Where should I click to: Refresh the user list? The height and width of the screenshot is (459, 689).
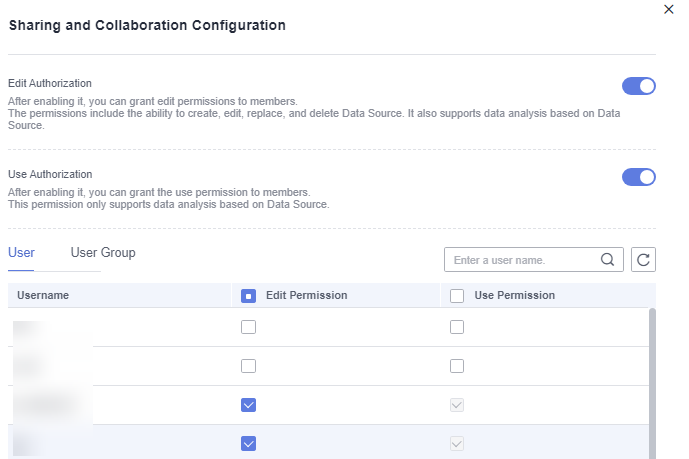pyautogui.click(x=644, y=260)
